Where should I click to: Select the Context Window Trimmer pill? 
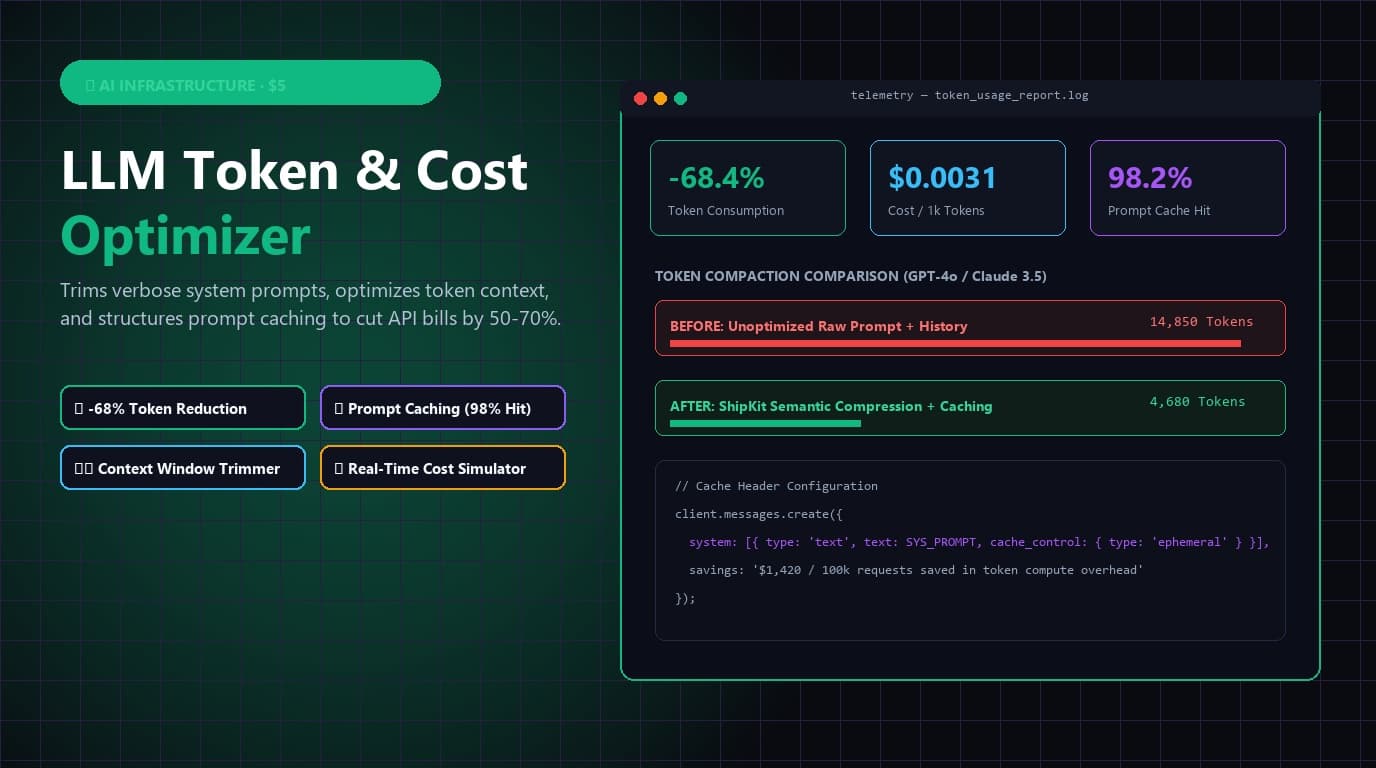point(183,468)
